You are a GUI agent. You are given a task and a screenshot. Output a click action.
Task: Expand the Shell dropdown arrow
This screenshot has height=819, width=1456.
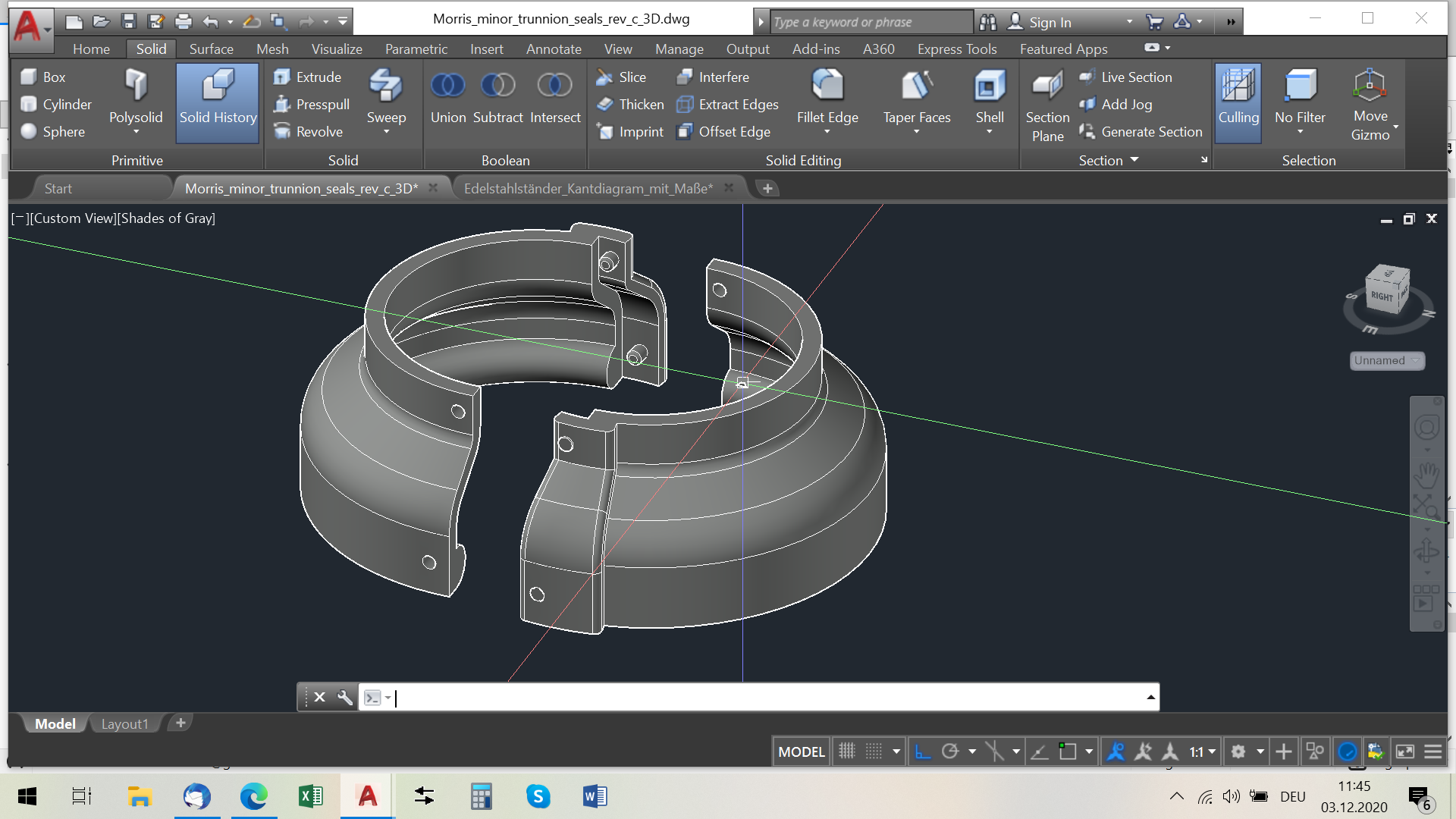pyautogui.click(x=990, y=132)
